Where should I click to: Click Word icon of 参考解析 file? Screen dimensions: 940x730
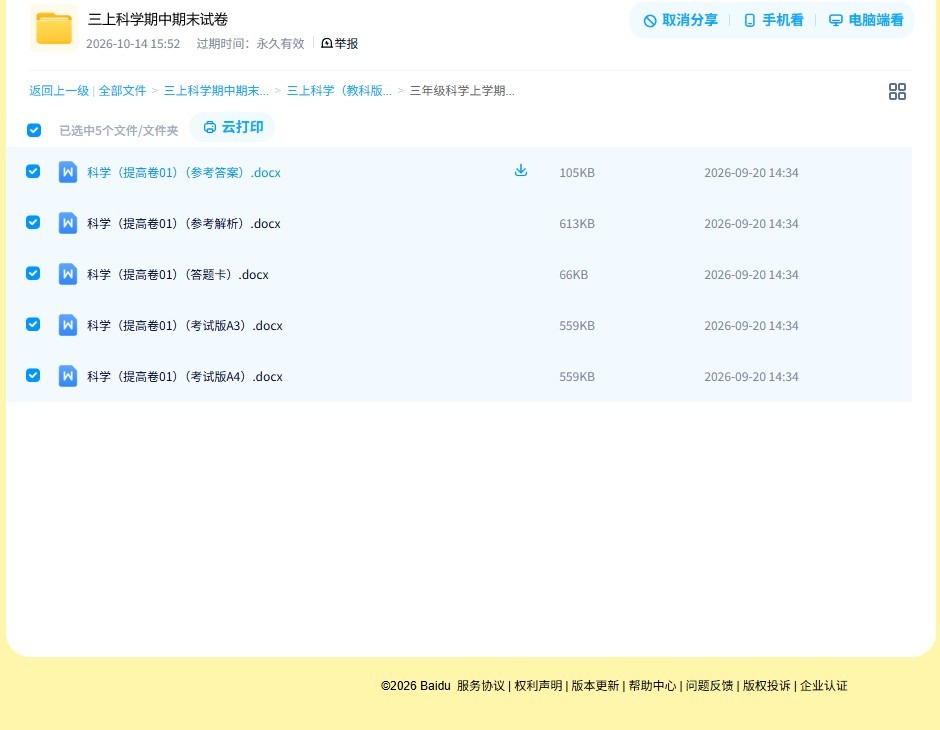[68, 224]
